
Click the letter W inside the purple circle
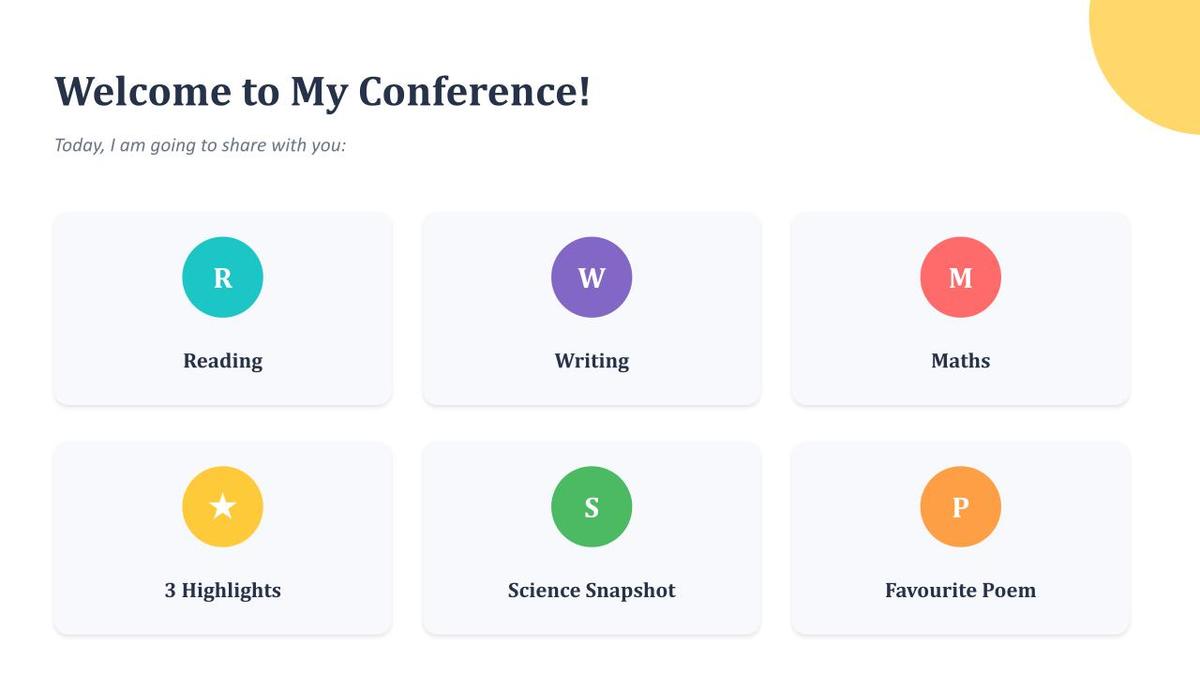click(591, 278)
